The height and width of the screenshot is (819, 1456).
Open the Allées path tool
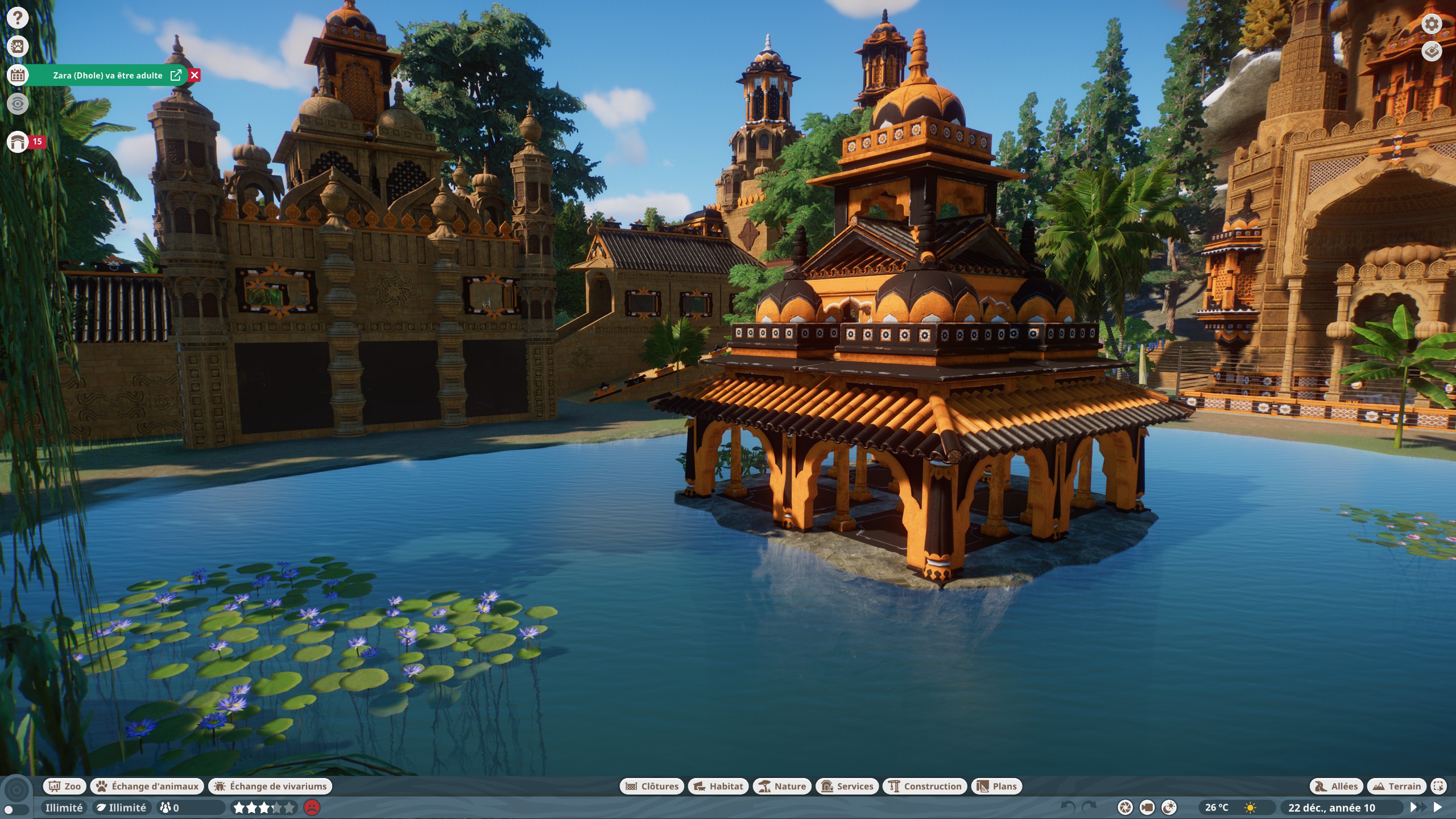(x=1337, y=786)
